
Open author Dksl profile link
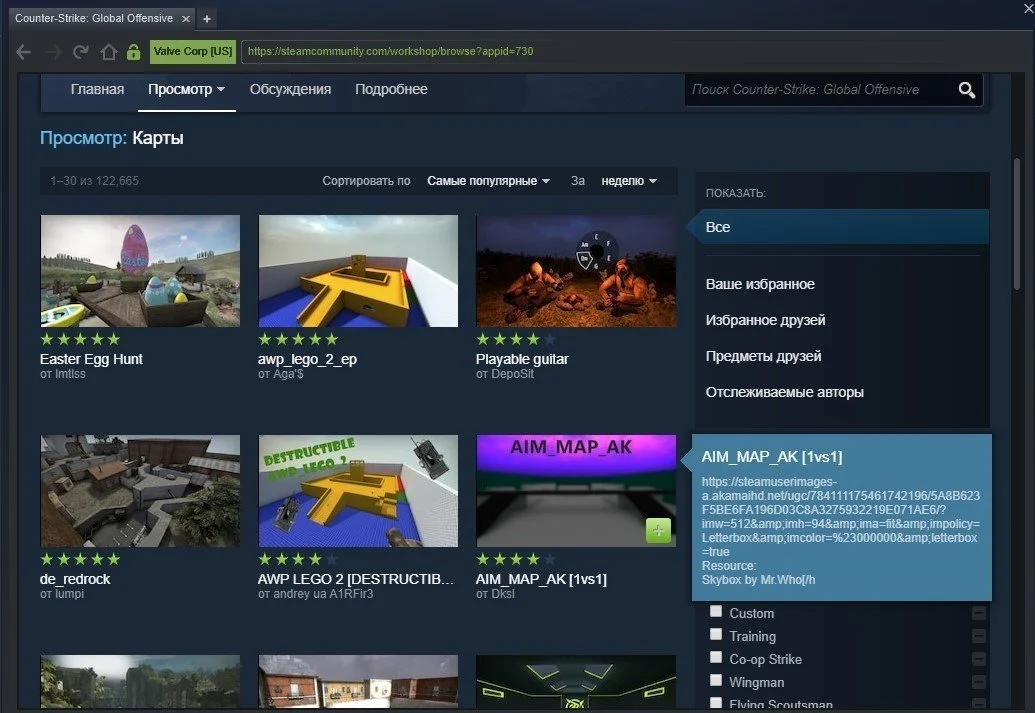502,594
